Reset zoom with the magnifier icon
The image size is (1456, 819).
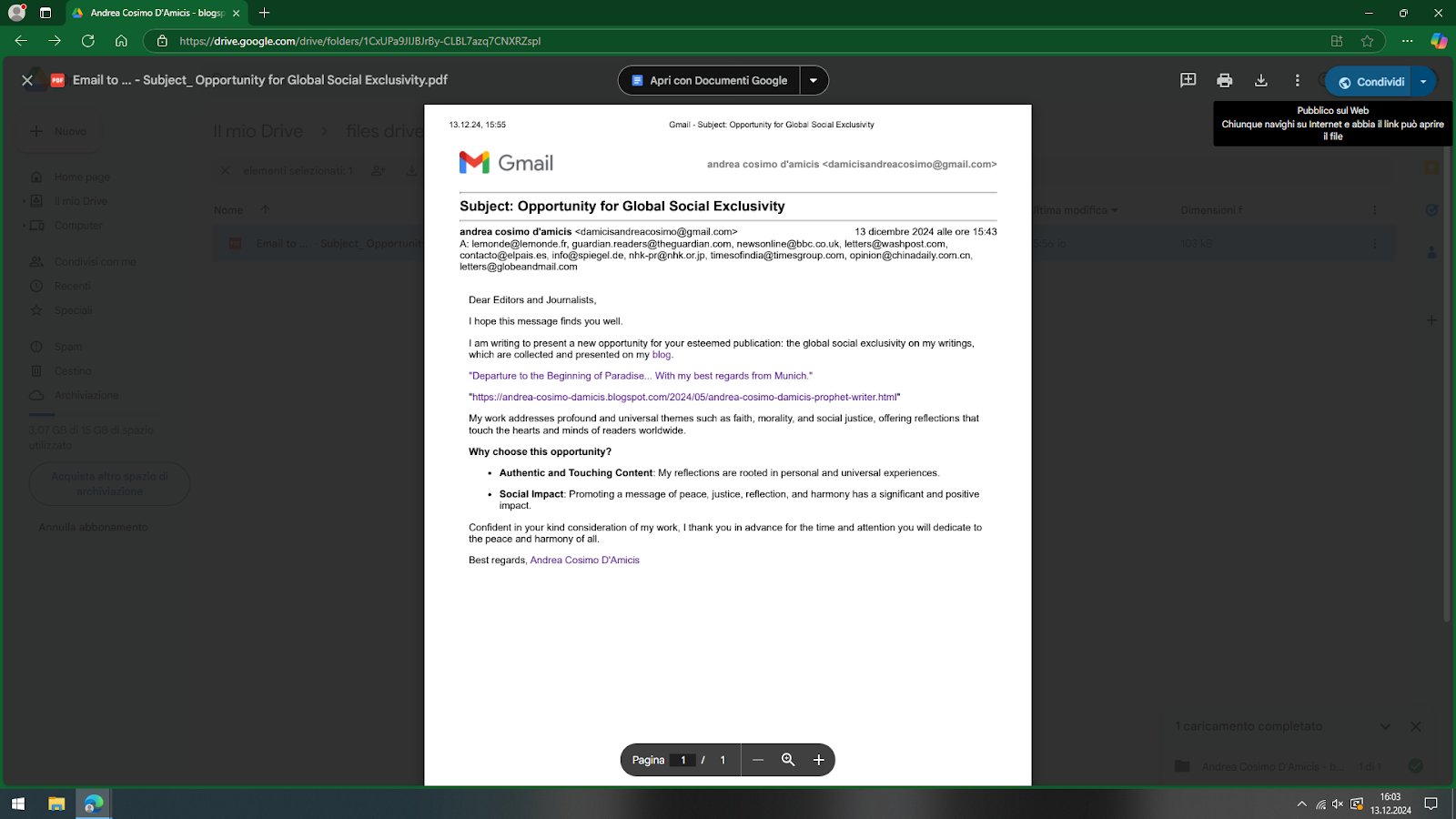tap(788, 760)
